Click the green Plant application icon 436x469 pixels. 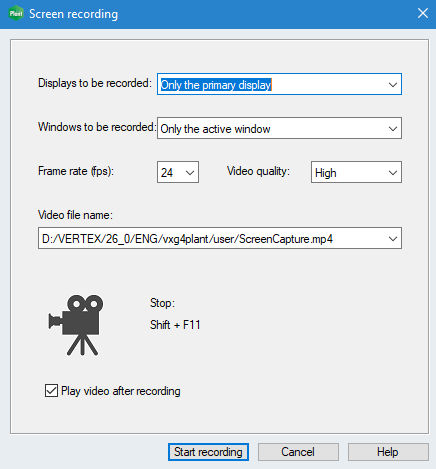(16, 14)
